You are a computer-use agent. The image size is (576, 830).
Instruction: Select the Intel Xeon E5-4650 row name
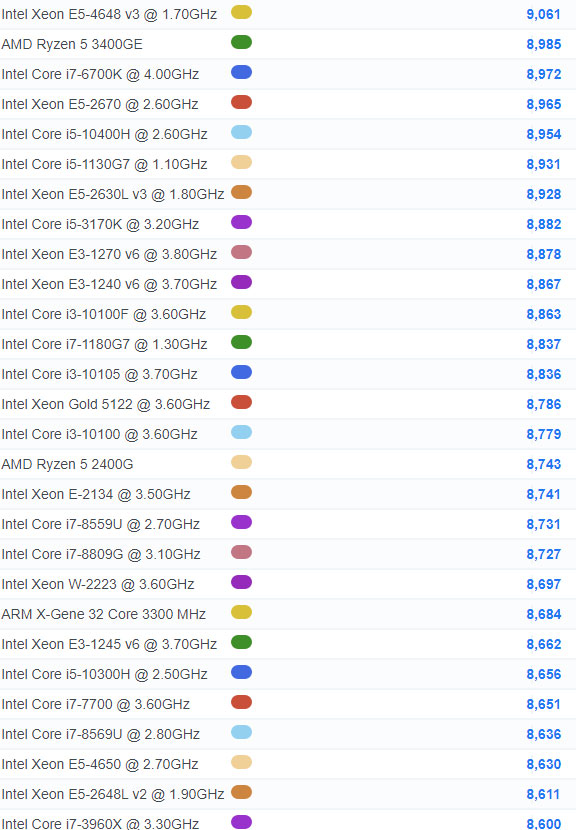[x=100, y=764]
